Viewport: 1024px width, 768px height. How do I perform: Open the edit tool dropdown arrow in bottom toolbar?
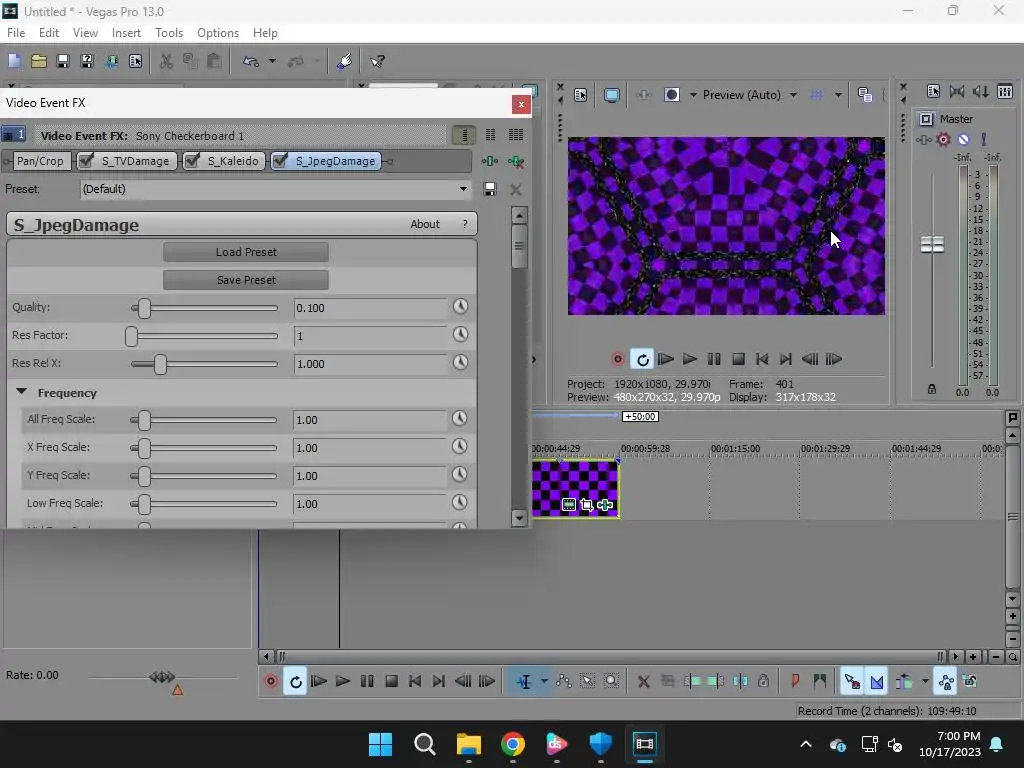point(543,682)
